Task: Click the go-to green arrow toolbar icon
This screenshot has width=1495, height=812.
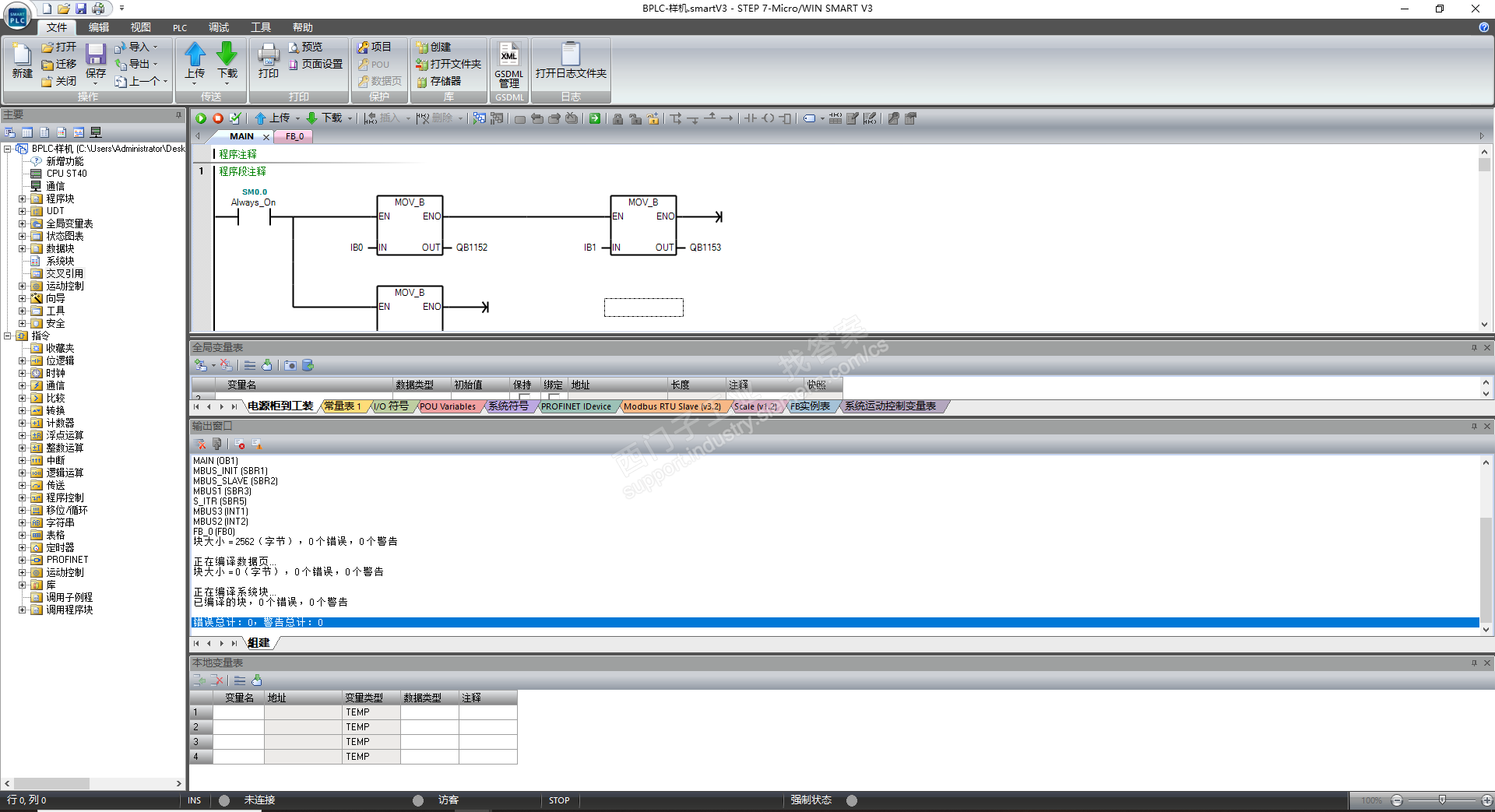Action: click(x=595, y=118)
